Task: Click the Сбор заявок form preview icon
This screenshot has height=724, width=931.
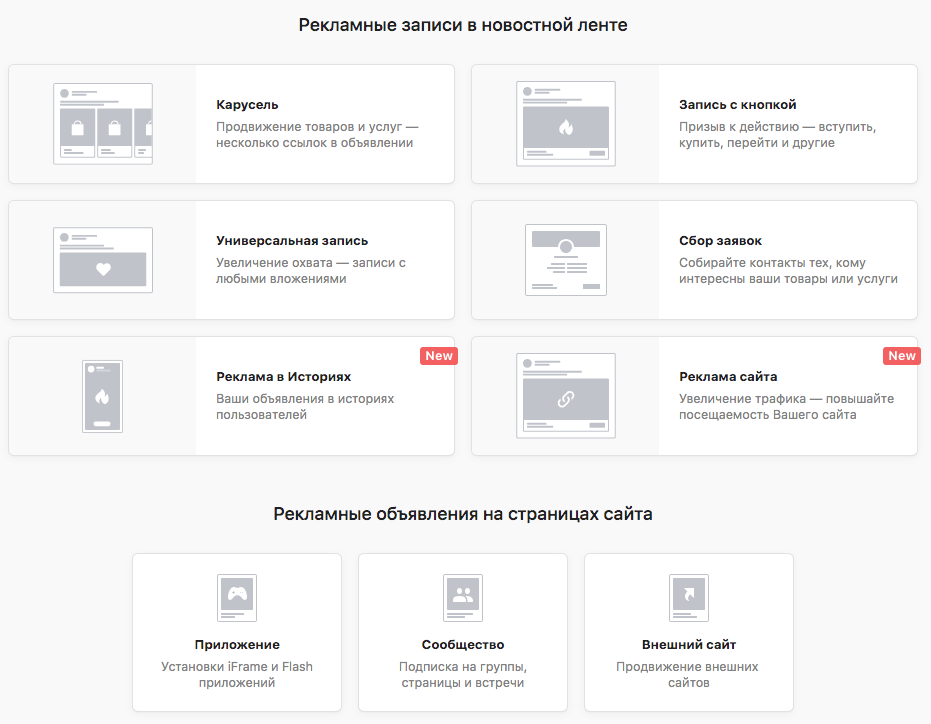Action: (x=566, y=260)
